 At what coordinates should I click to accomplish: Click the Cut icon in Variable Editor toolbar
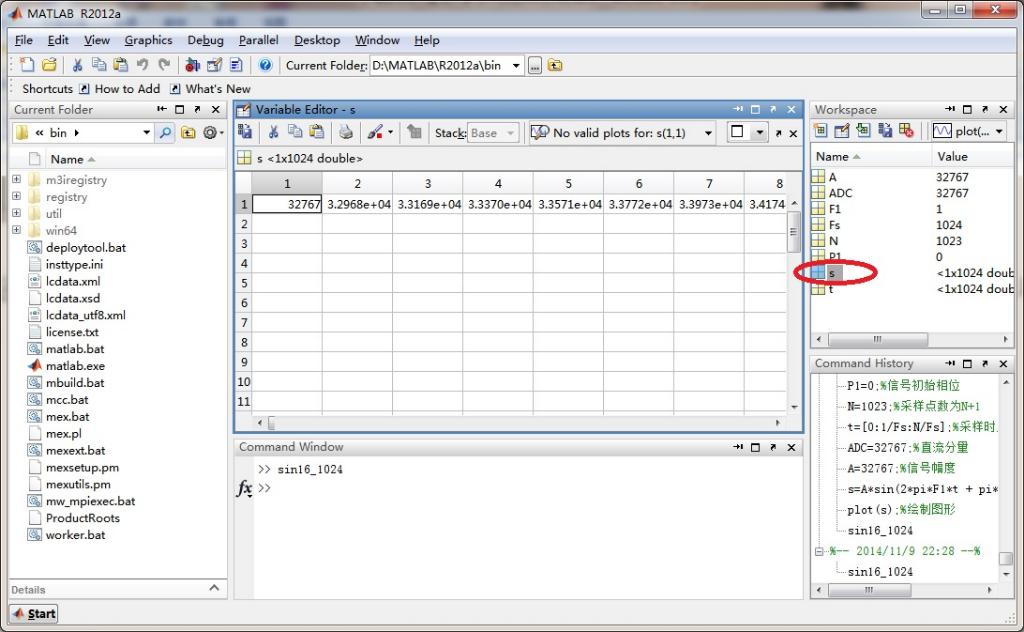pyautogui.click(x=273, y=133)
